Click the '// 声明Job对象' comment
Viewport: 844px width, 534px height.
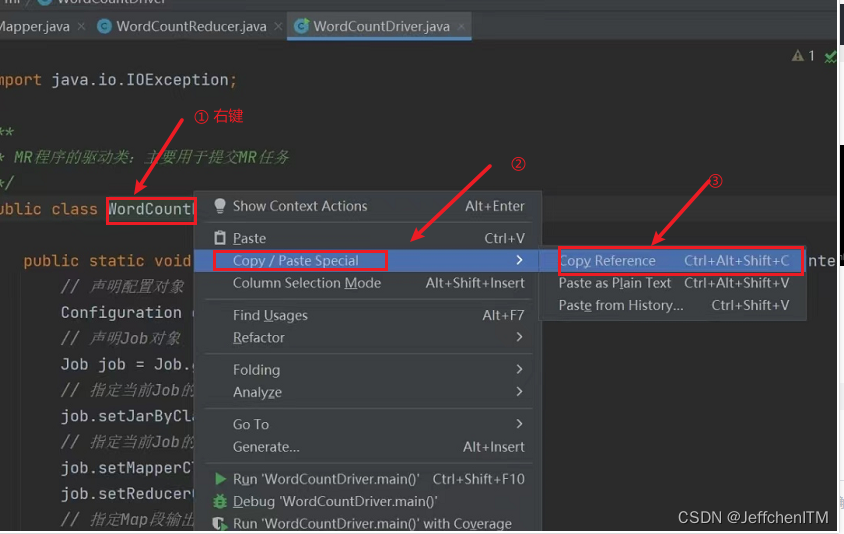click(121, 338)
